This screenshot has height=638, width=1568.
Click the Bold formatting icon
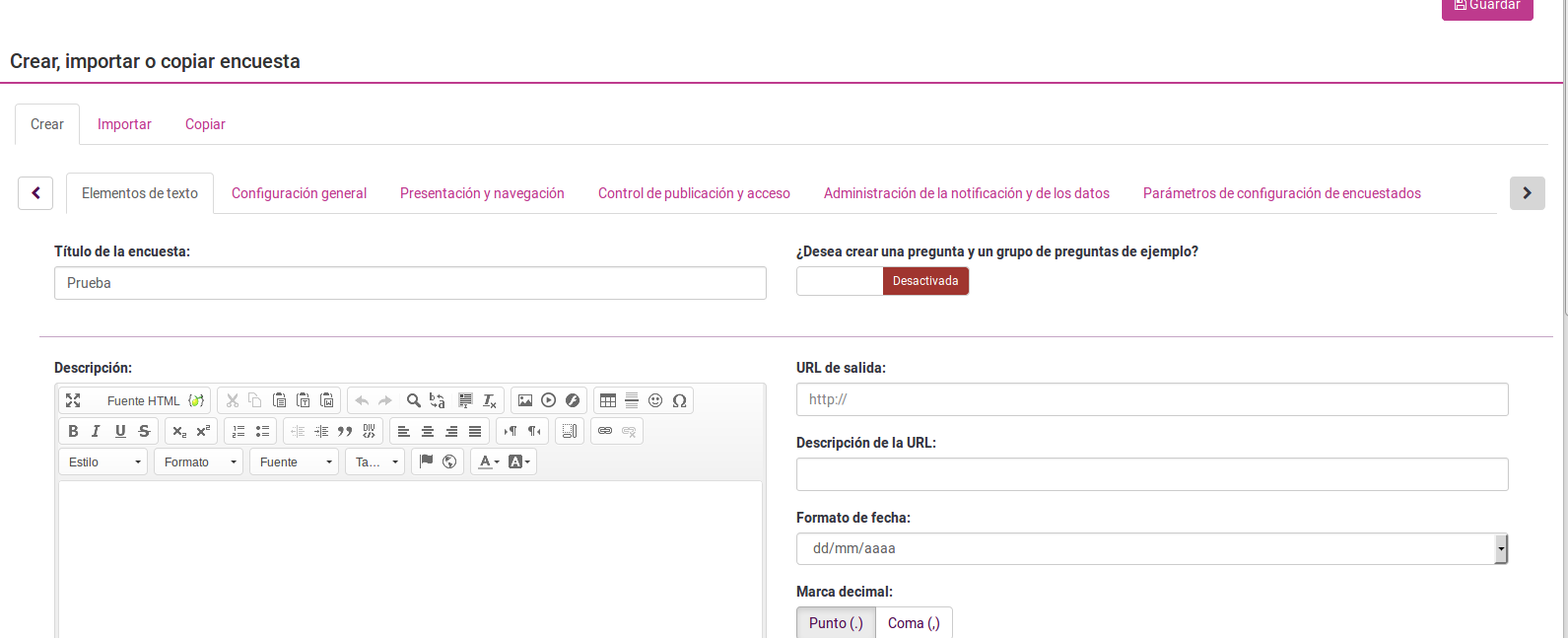pos(73,431)
